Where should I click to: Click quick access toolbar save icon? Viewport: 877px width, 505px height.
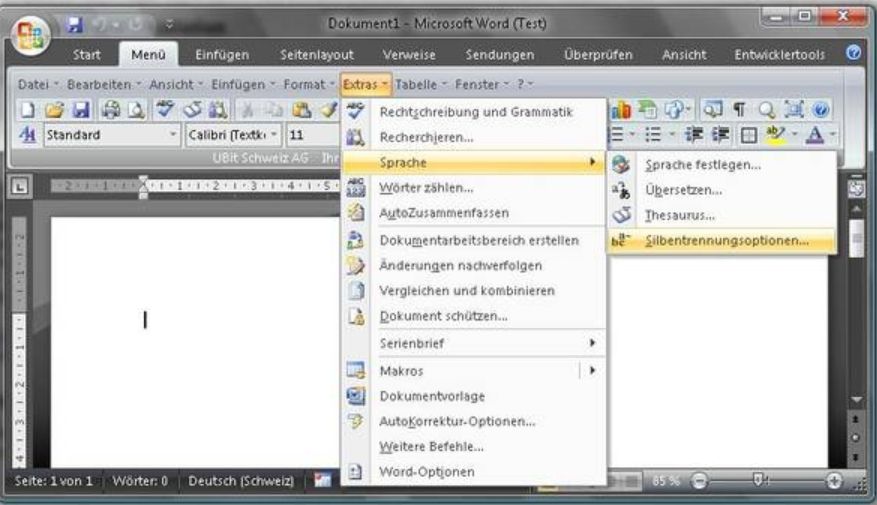pos(74,25)
